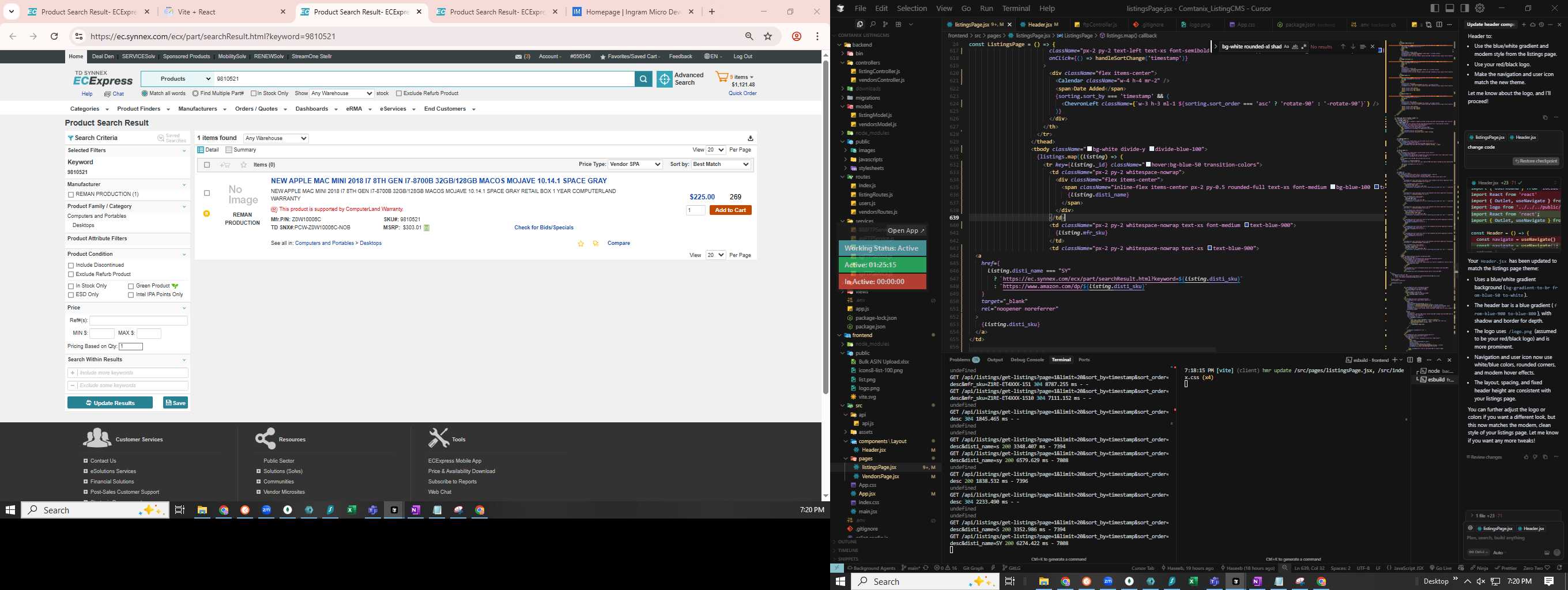Select Find Multiple Part# radio button
1568x590 pixels.
click(x=195, y=94)
